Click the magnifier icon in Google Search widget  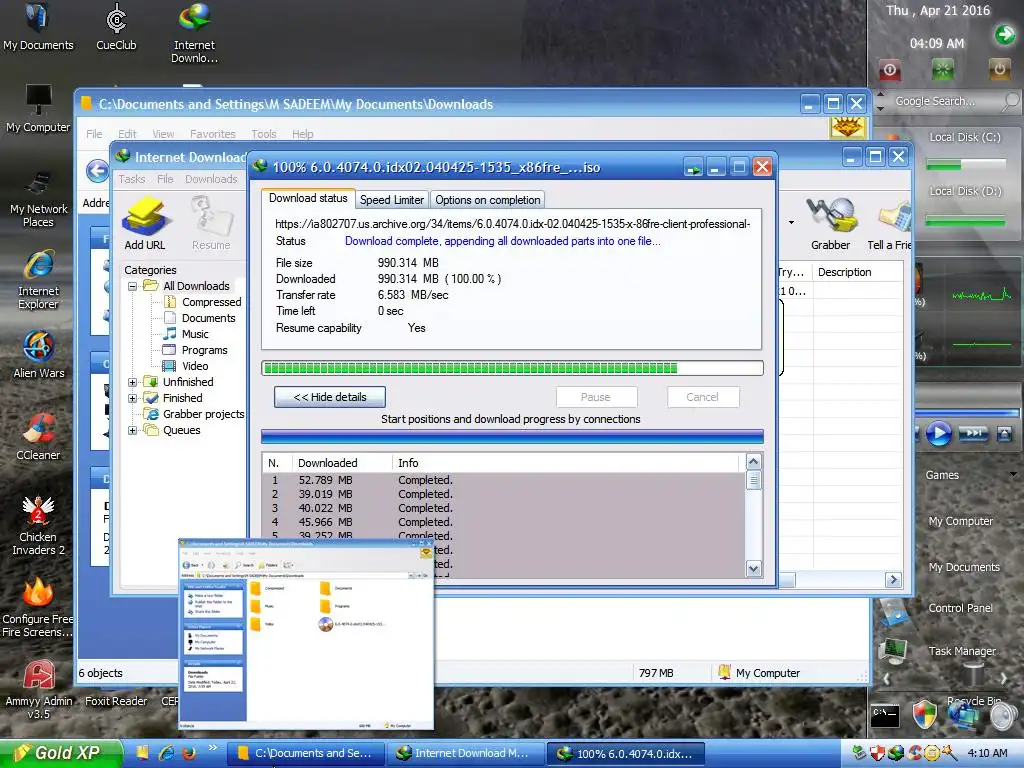(1010, 101)
